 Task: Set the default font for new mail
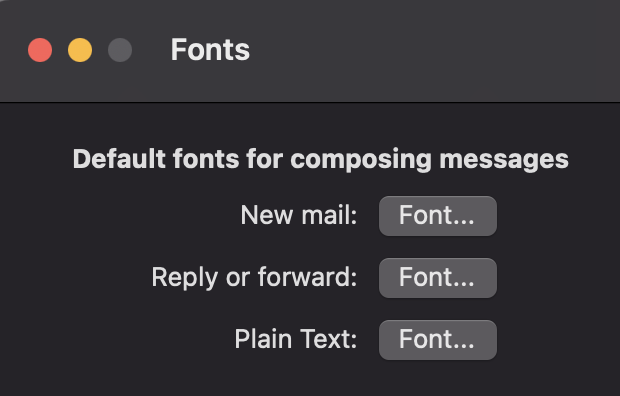[x=438, y=216]
